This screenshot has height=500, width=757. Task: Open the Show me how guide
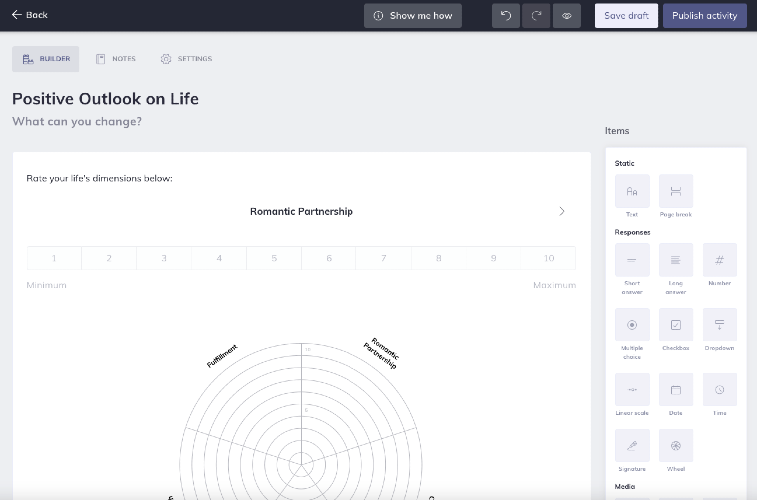(413, 15)
